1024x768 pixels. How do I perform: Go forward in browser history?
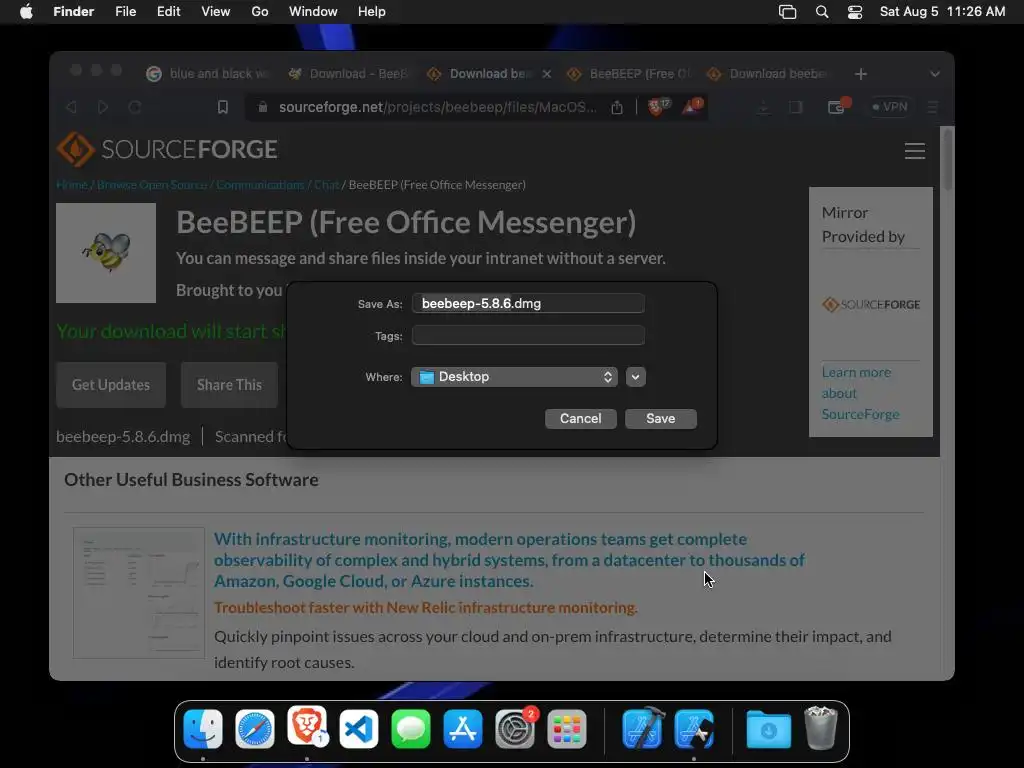[x=103, y=107]
